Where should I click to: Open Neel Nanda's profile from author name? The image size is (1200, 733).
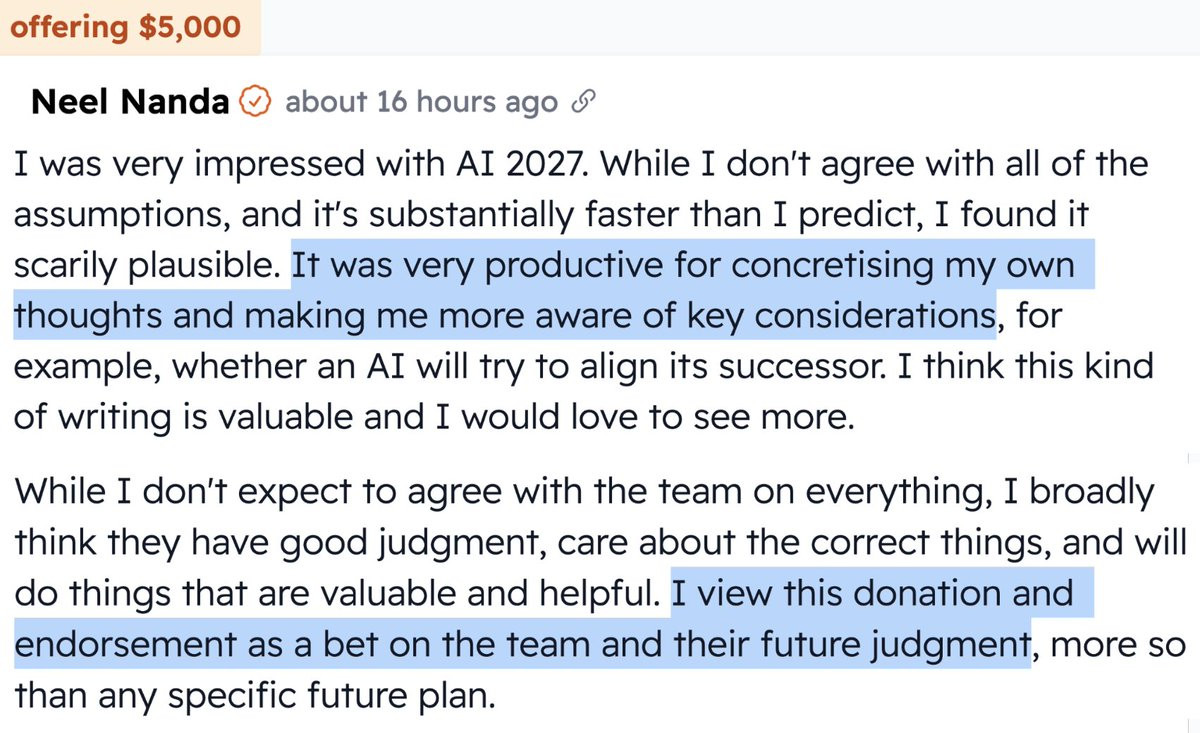point(131,102)
